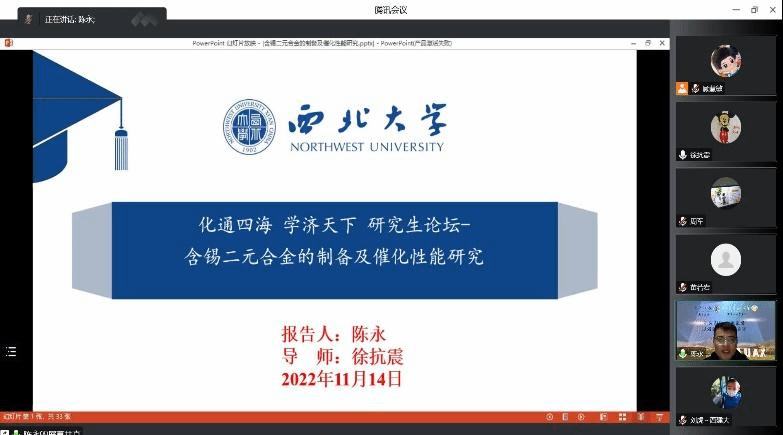The image size is (783, 435).
Task: Click the slide title line 化通四海 学济天下 研究生论坛
Action: click(334, 225)
